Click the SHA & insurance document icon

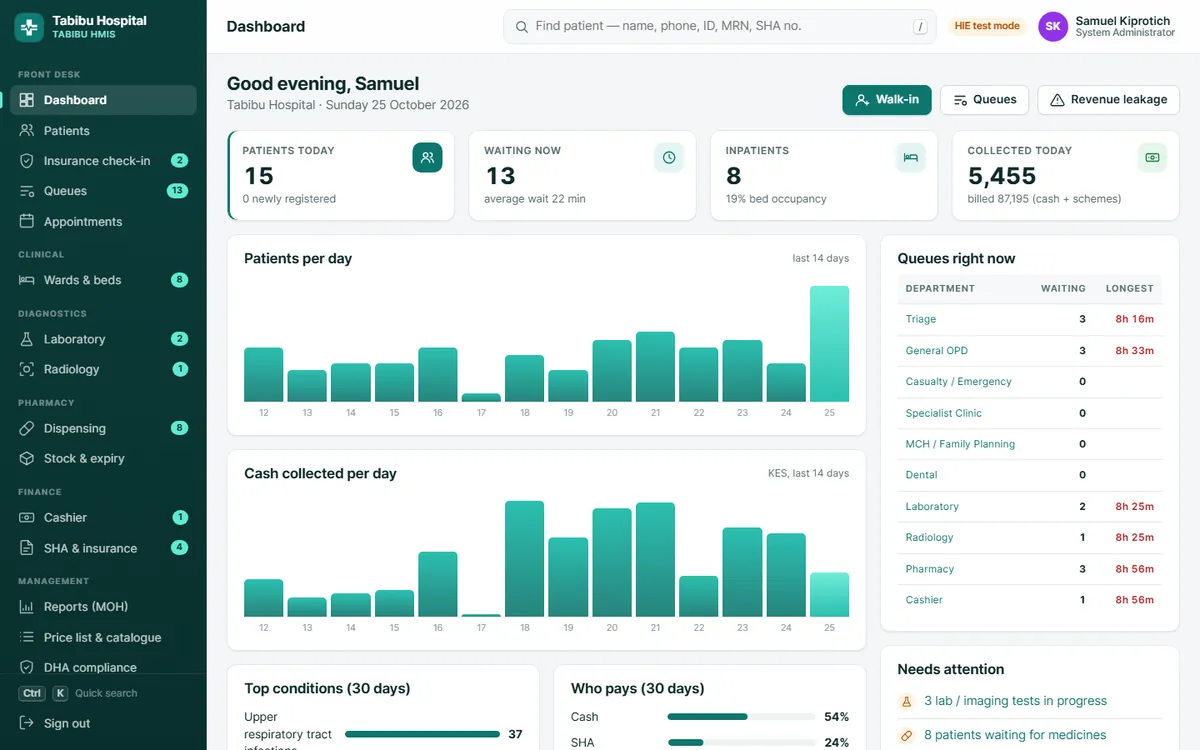click(x=27, y=548)
